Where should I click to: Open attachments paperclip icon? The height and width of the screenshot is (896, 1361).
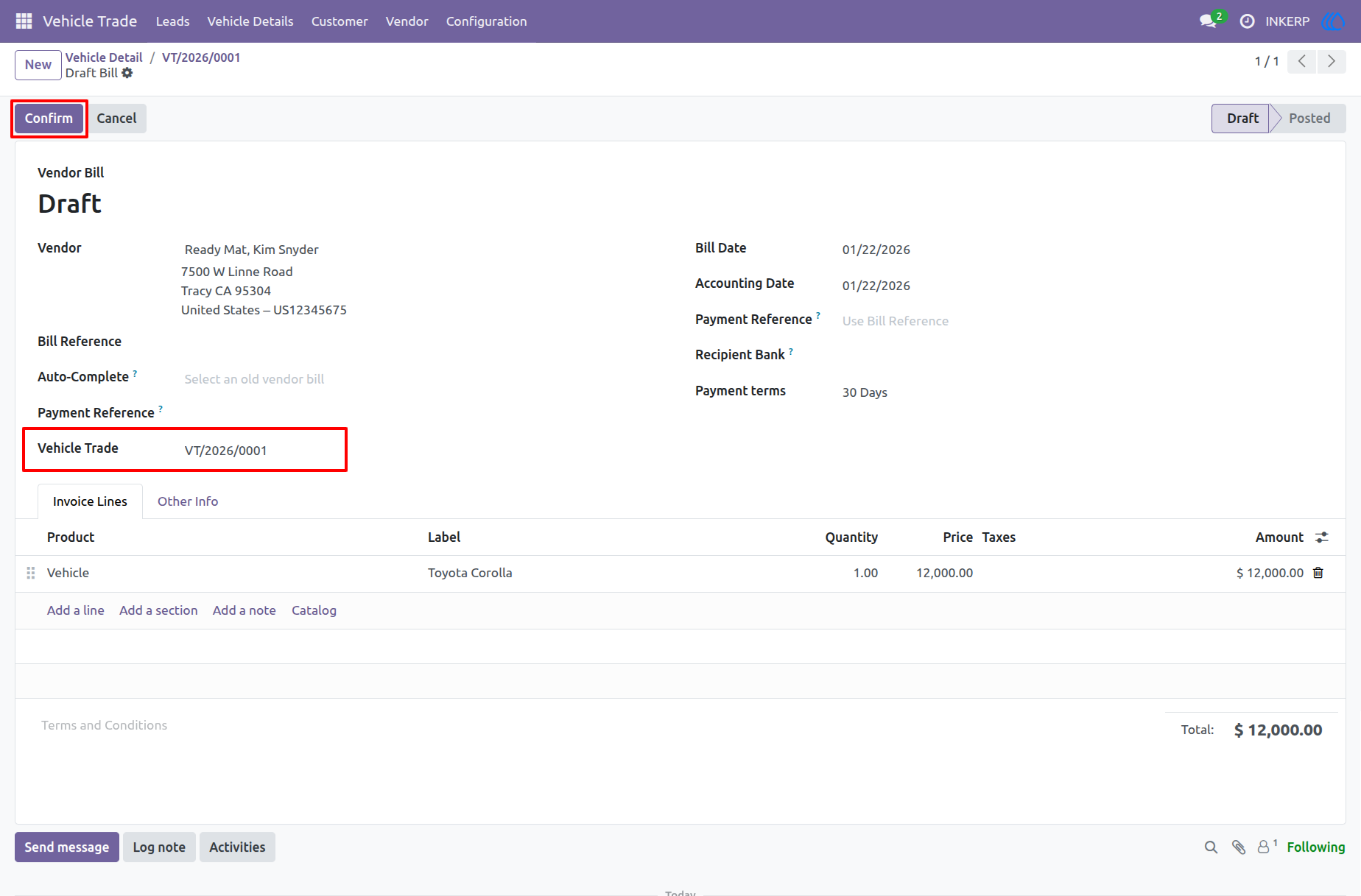point(1239,847)
